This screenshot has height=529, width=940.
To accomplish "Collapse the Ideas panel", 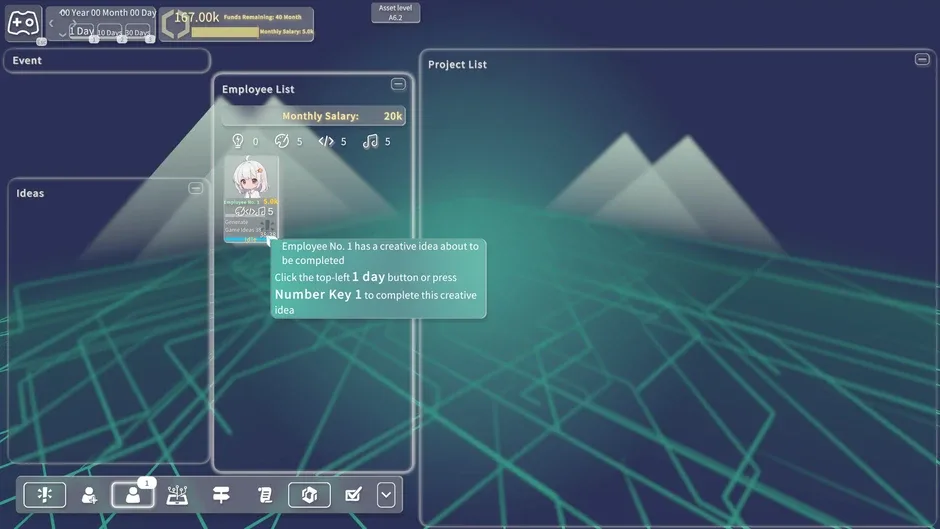I will (195, 188).
